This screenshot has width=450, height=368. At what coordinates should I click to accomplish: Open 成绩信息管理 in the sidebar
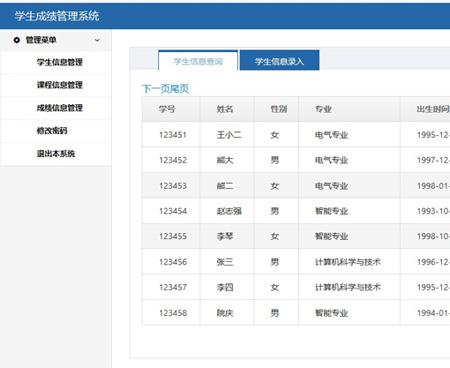(x=60, y=108)
